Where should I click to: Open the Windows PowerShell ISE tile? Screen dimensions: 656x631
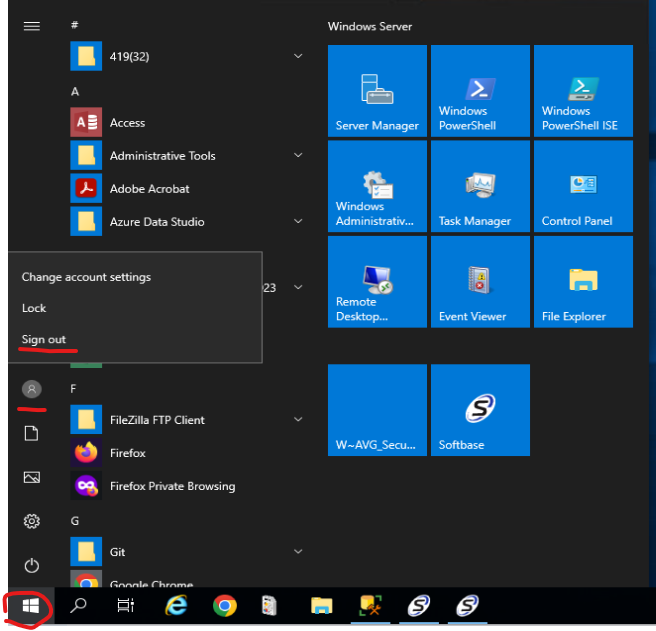pyautogui.click(x=583, y=91)
